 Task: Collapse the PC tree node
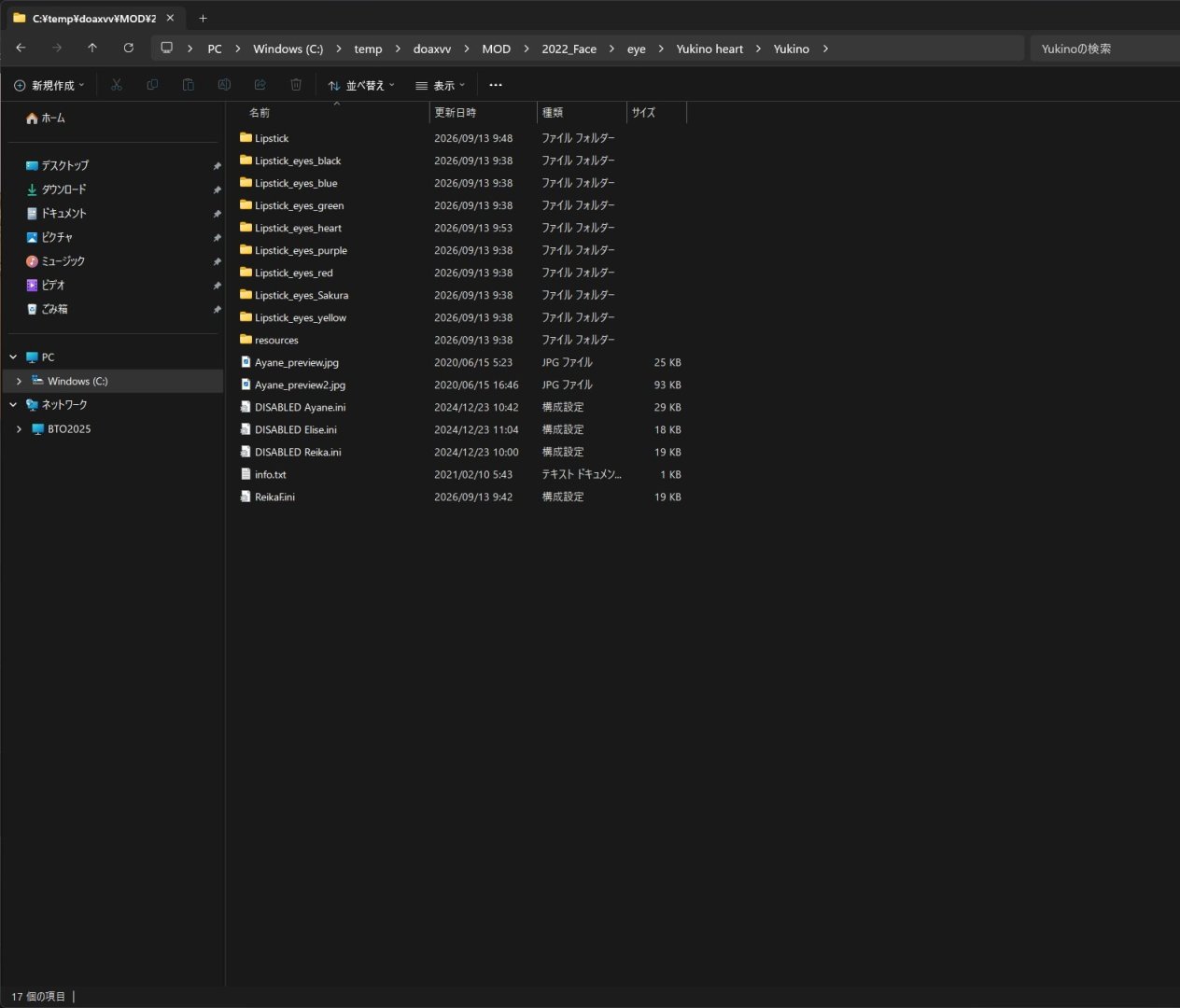13,357
